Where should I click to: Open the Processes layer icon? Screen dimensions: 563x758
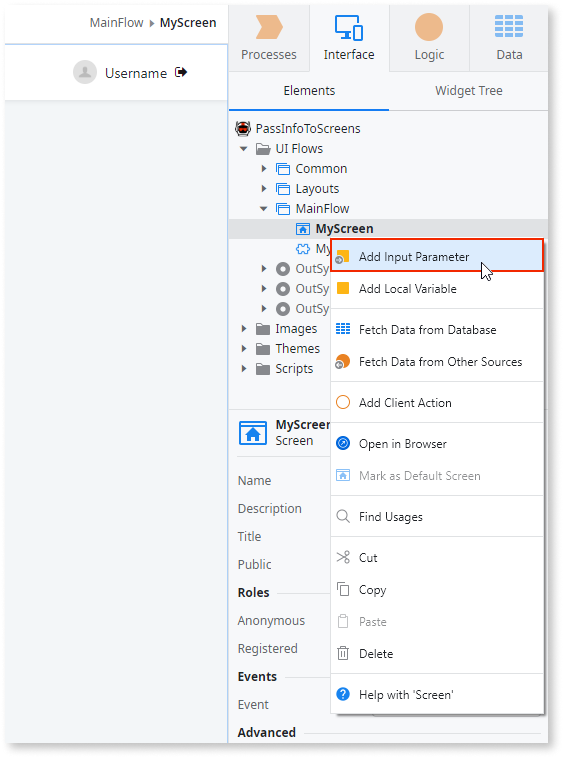(x=269, y=27)
